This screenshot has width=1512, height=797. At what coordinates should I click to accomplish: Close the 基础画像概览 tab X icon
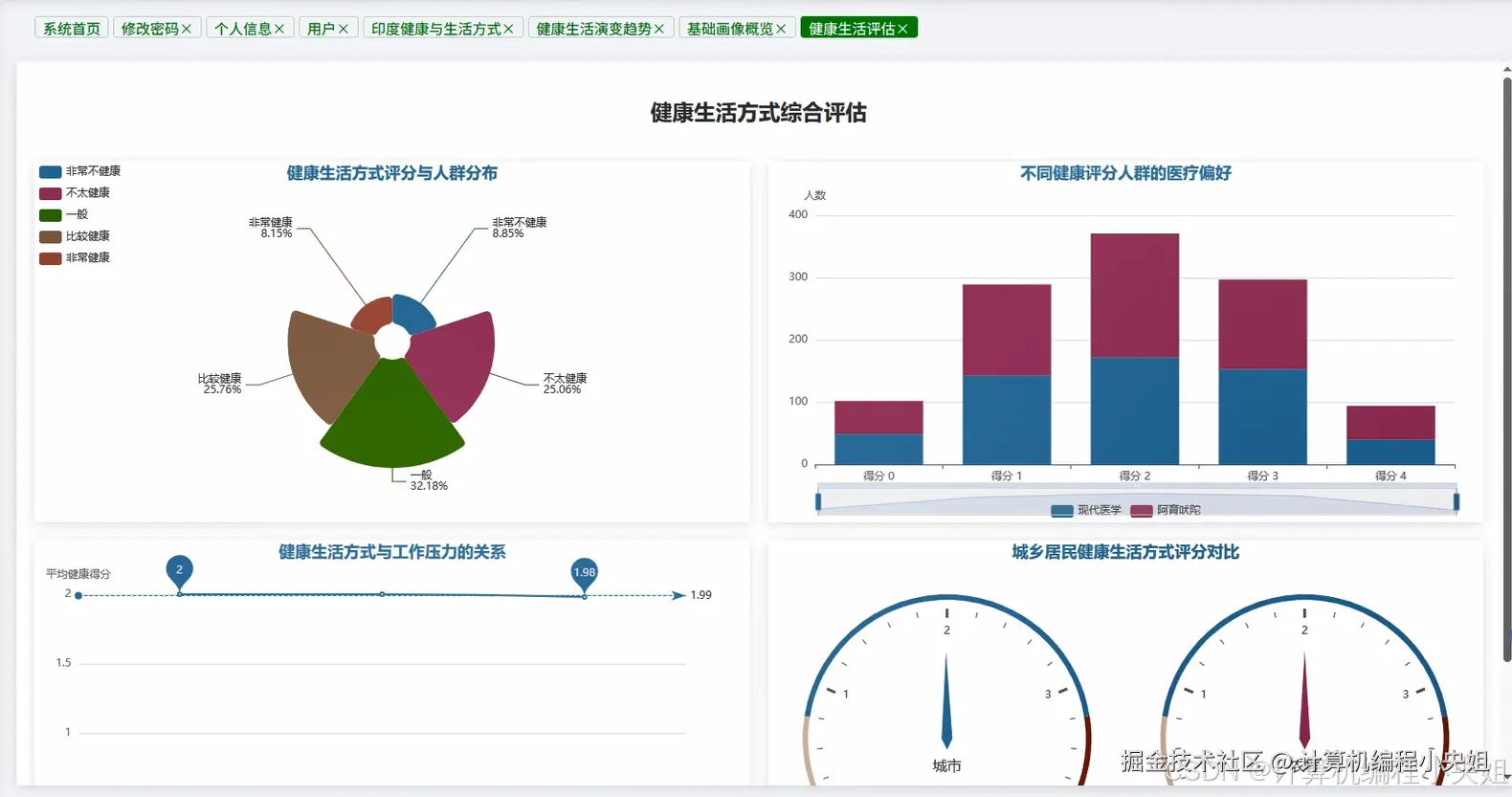[781, 29]
